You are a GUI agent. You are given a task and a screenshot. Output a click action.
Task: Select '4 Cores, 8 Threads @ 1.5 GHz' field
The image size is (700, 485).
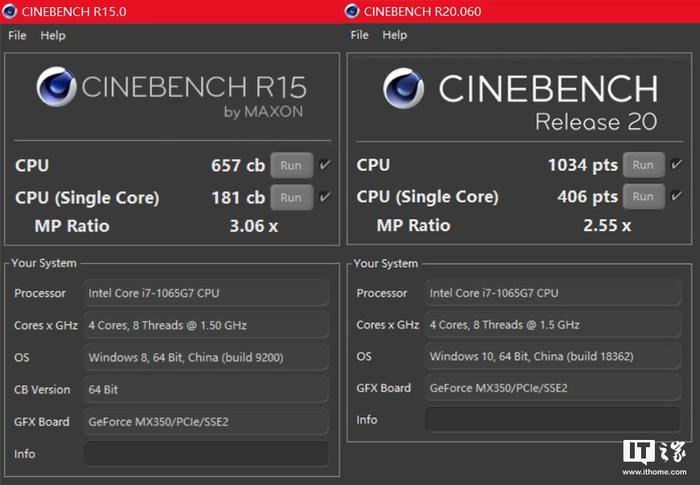pos(553,325)
